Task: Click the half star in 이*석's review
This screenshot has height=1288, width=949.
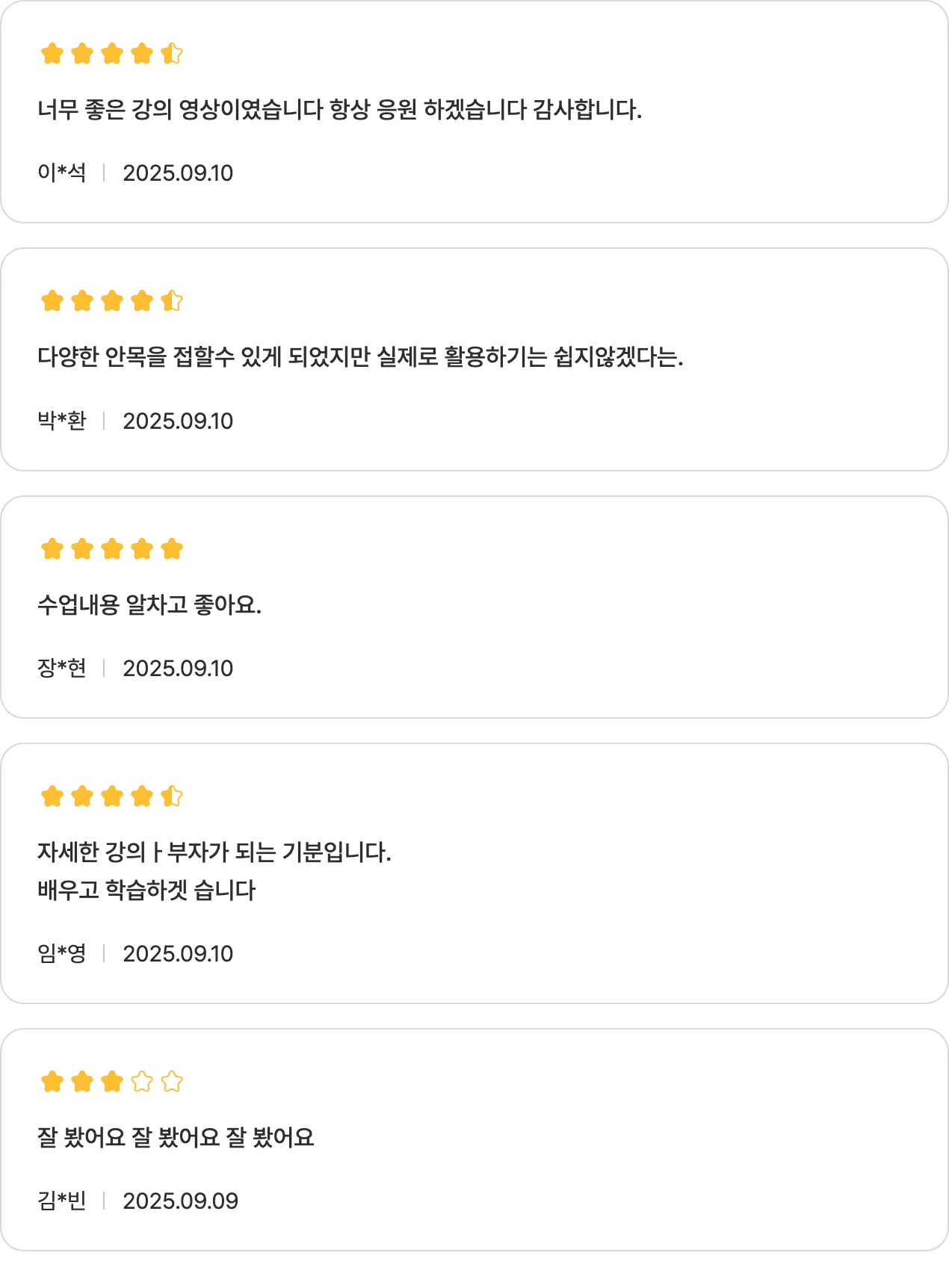Action: tap(172, 54)
